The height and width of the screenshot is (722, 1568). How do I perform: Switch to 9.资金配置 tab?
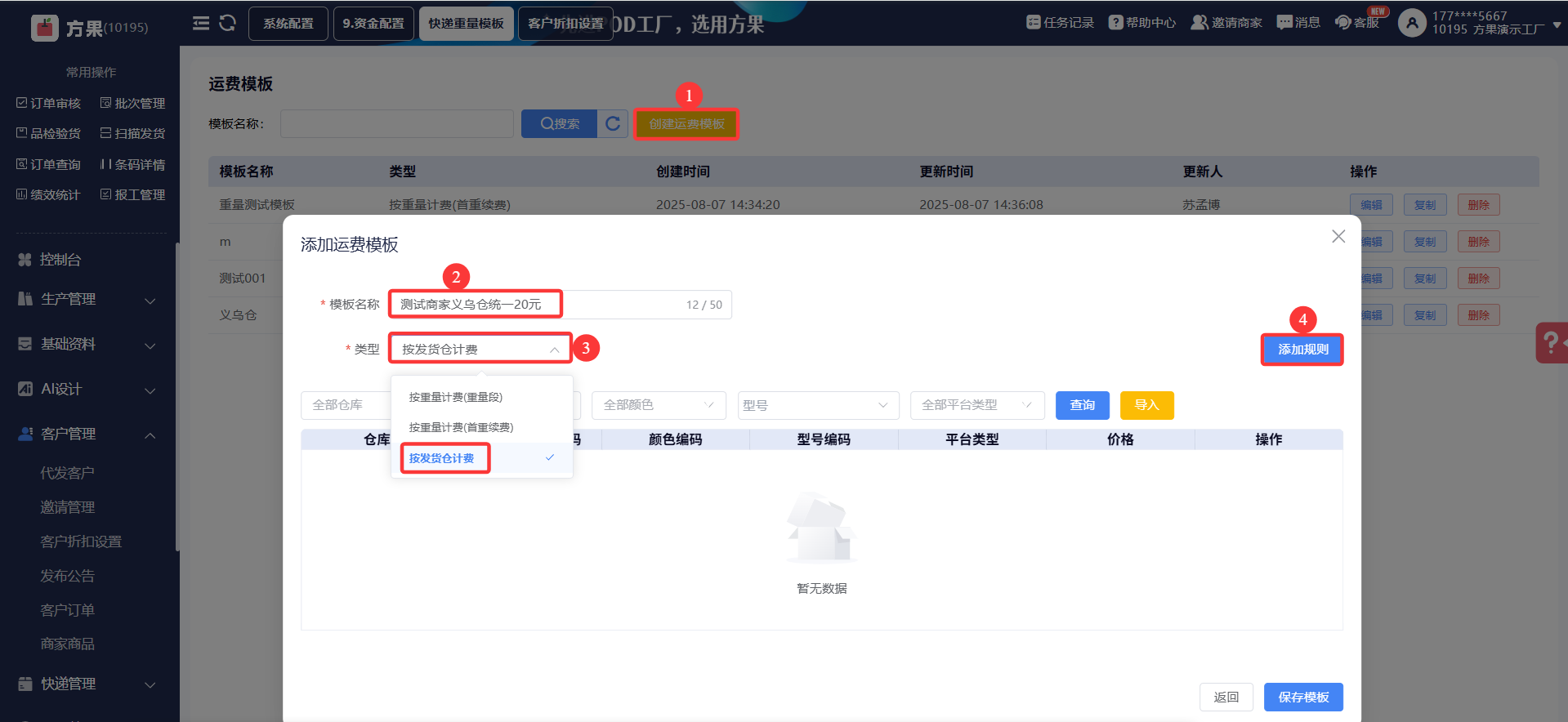pos(373,24)
